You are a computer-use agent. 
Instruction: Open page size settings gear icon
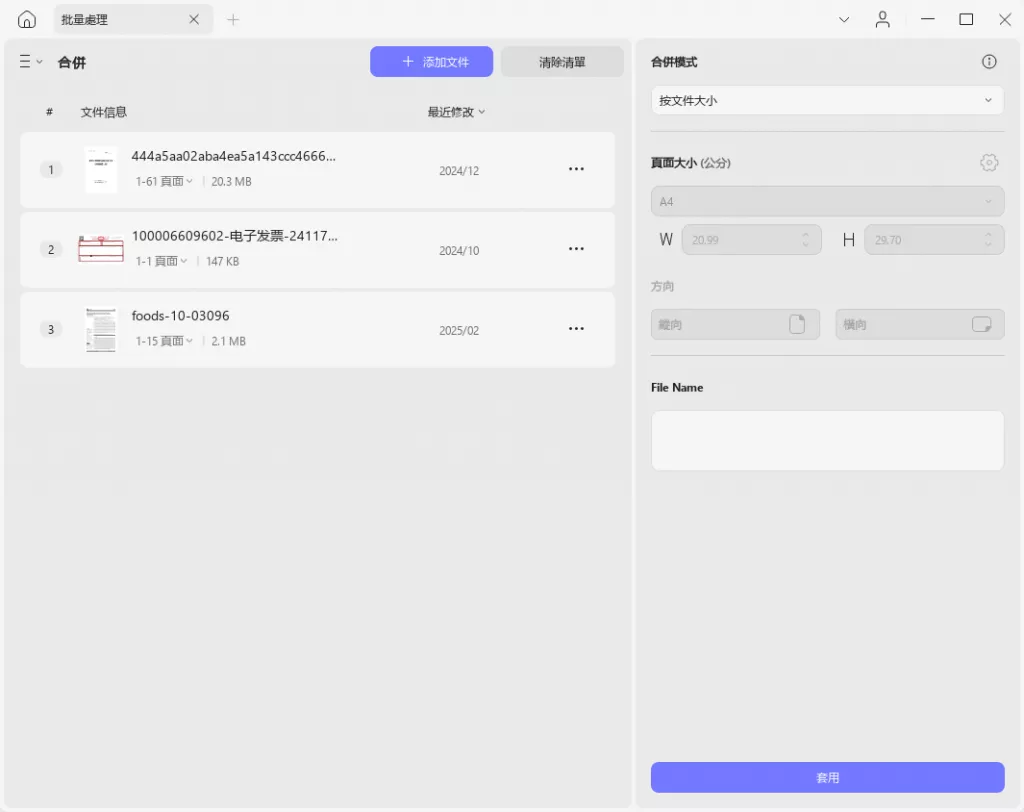tap(989, 163)
